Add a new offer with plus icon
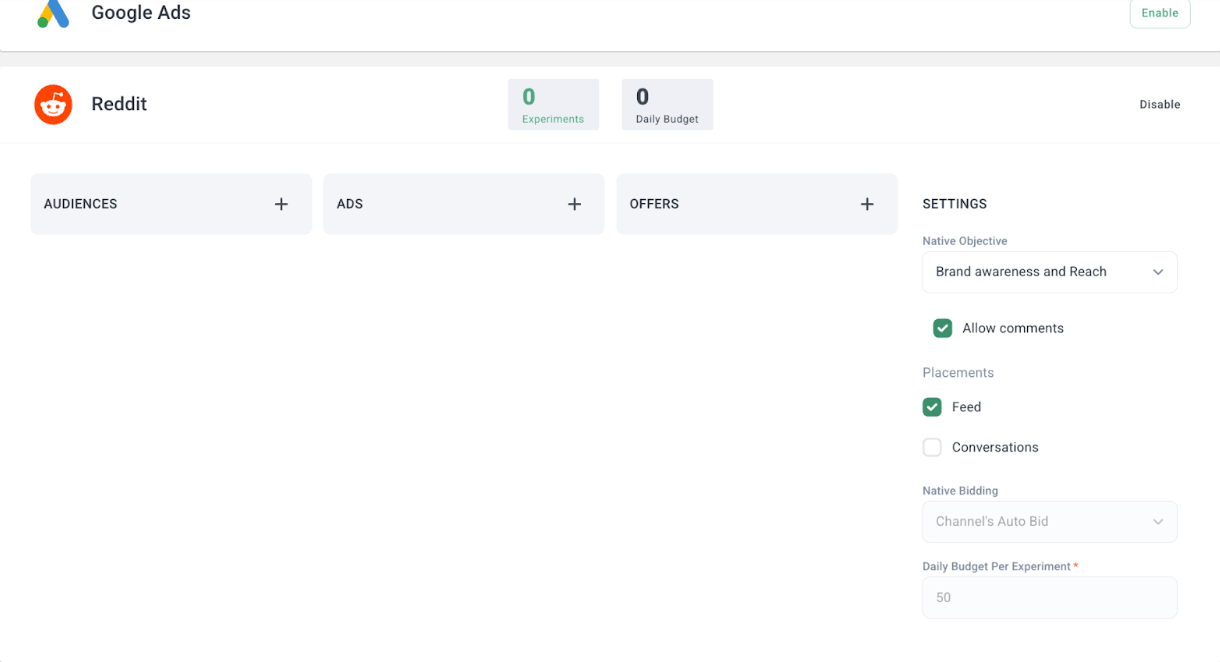This screenshot has height=662, width=1220. coord(867,204)
